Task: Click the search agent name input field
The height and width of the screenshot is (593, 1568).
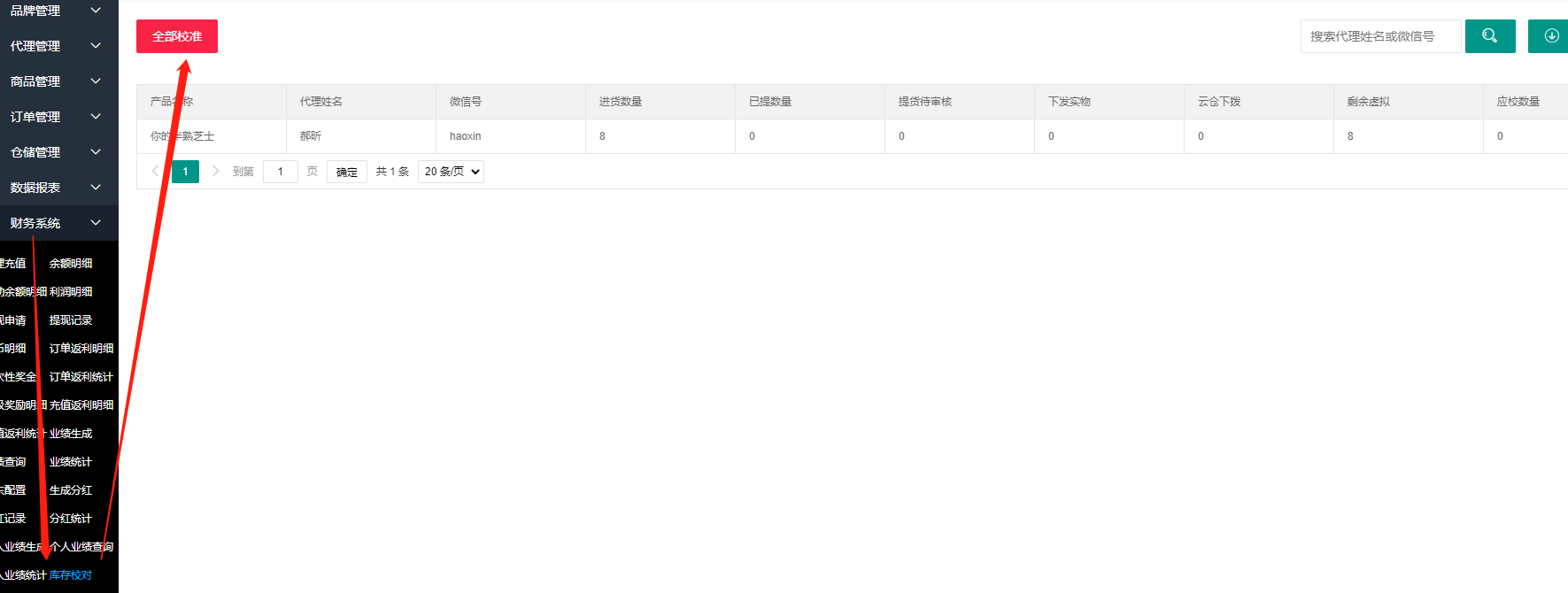Action: coord(1379,36)
